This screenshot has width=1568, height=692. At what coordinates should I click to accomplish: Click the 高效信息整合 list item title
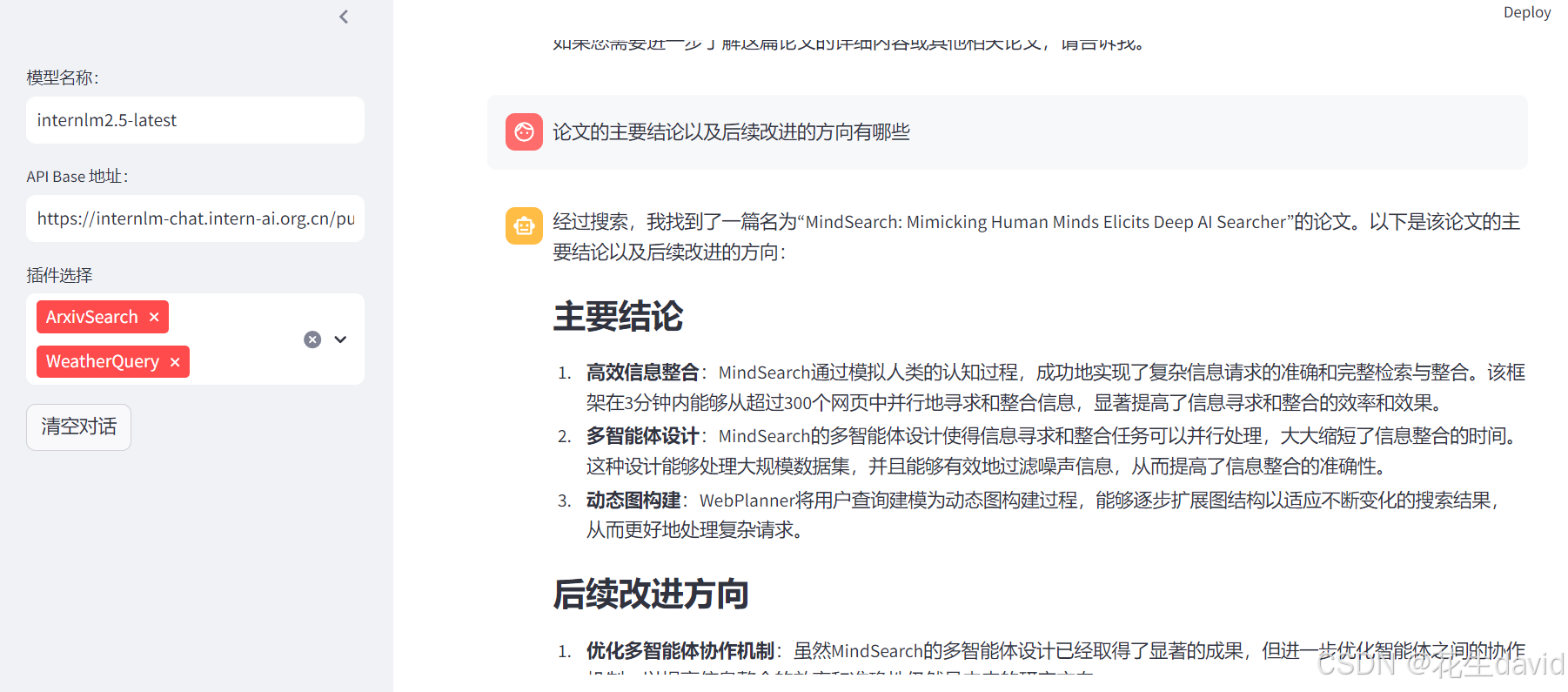(x=642, y=373)
